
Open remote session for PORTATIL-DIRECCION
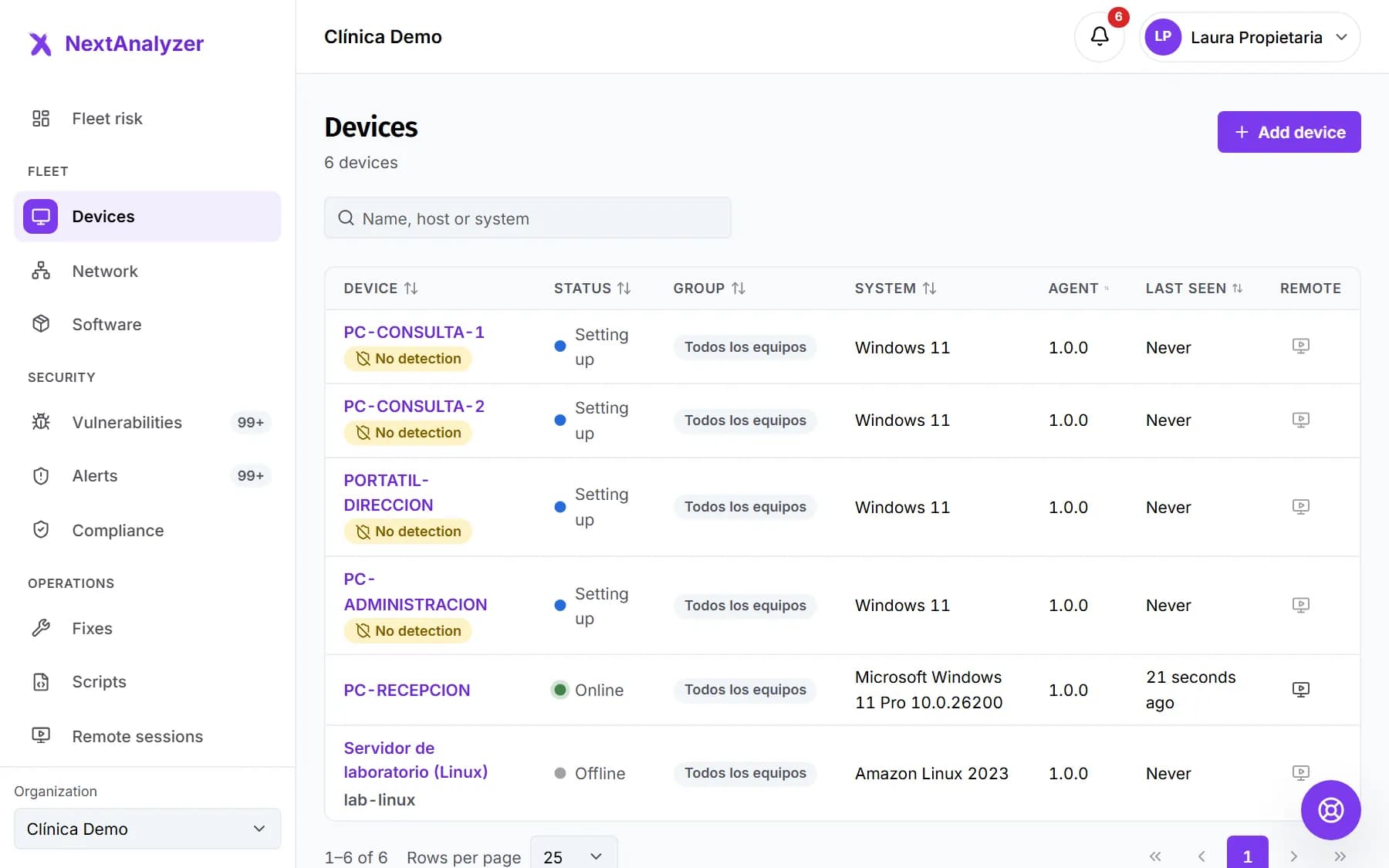click(1300, 507)
